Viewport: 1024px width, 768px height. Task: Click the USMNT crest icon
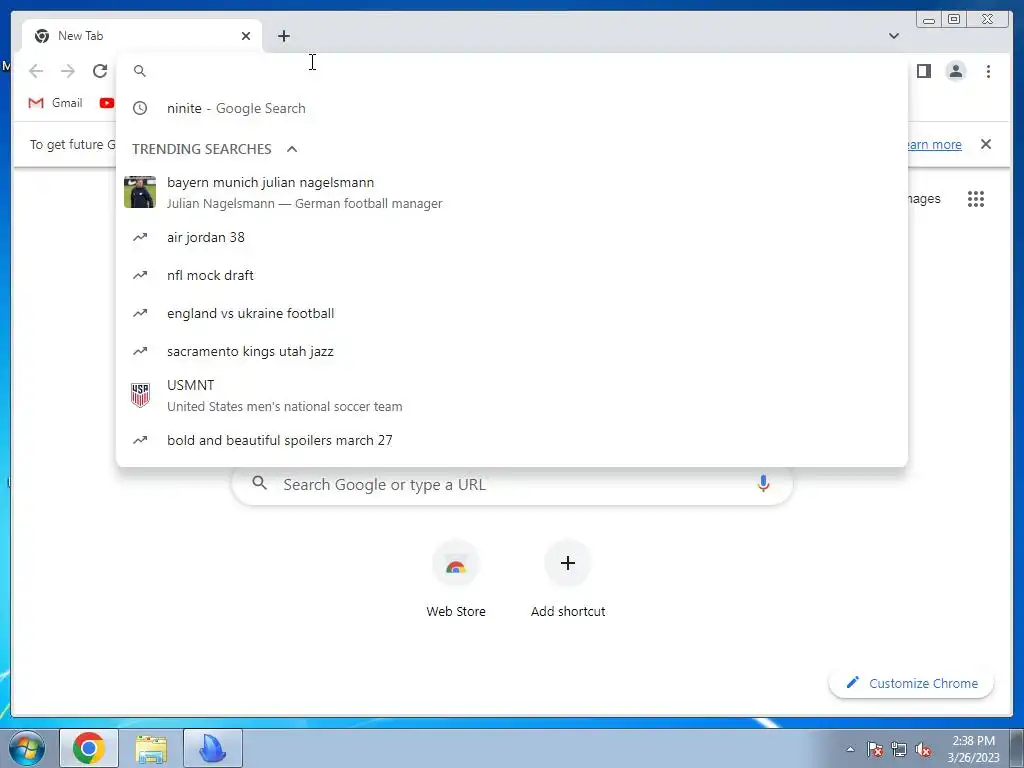140,395
